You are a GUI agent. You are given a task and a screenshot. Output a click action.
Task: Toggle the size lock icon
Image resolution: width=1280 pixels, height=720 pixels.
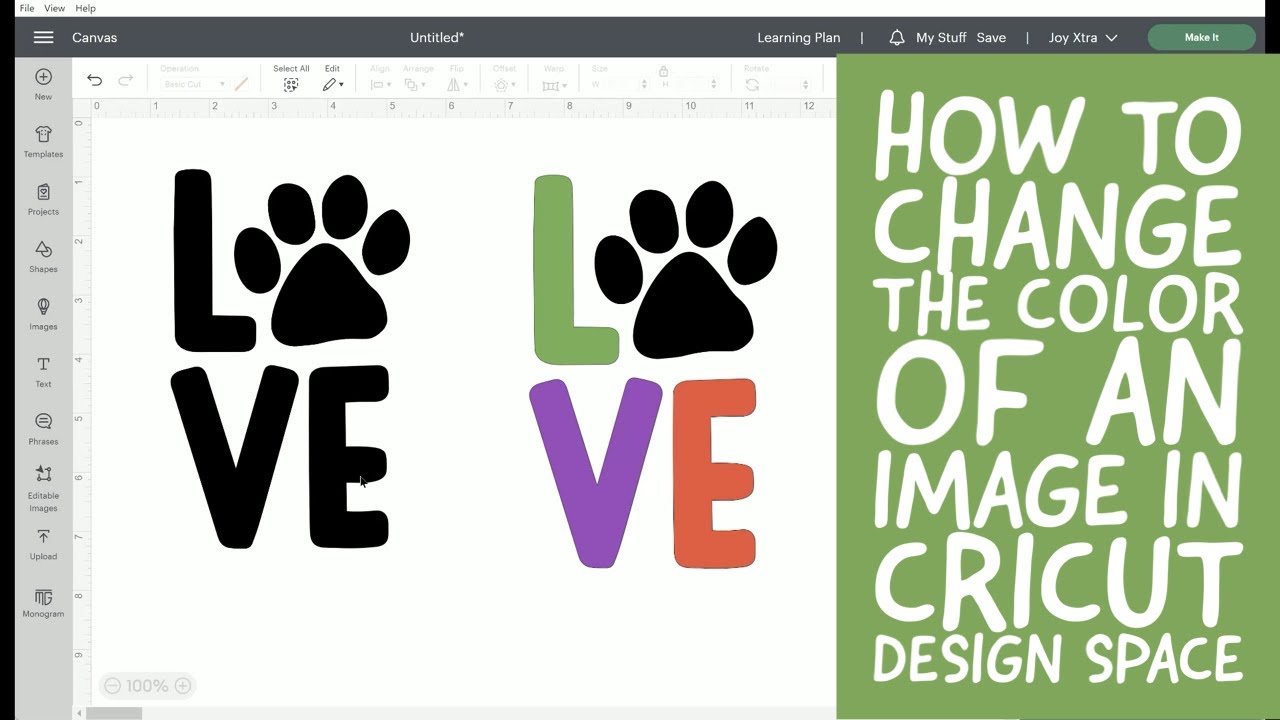663,71
